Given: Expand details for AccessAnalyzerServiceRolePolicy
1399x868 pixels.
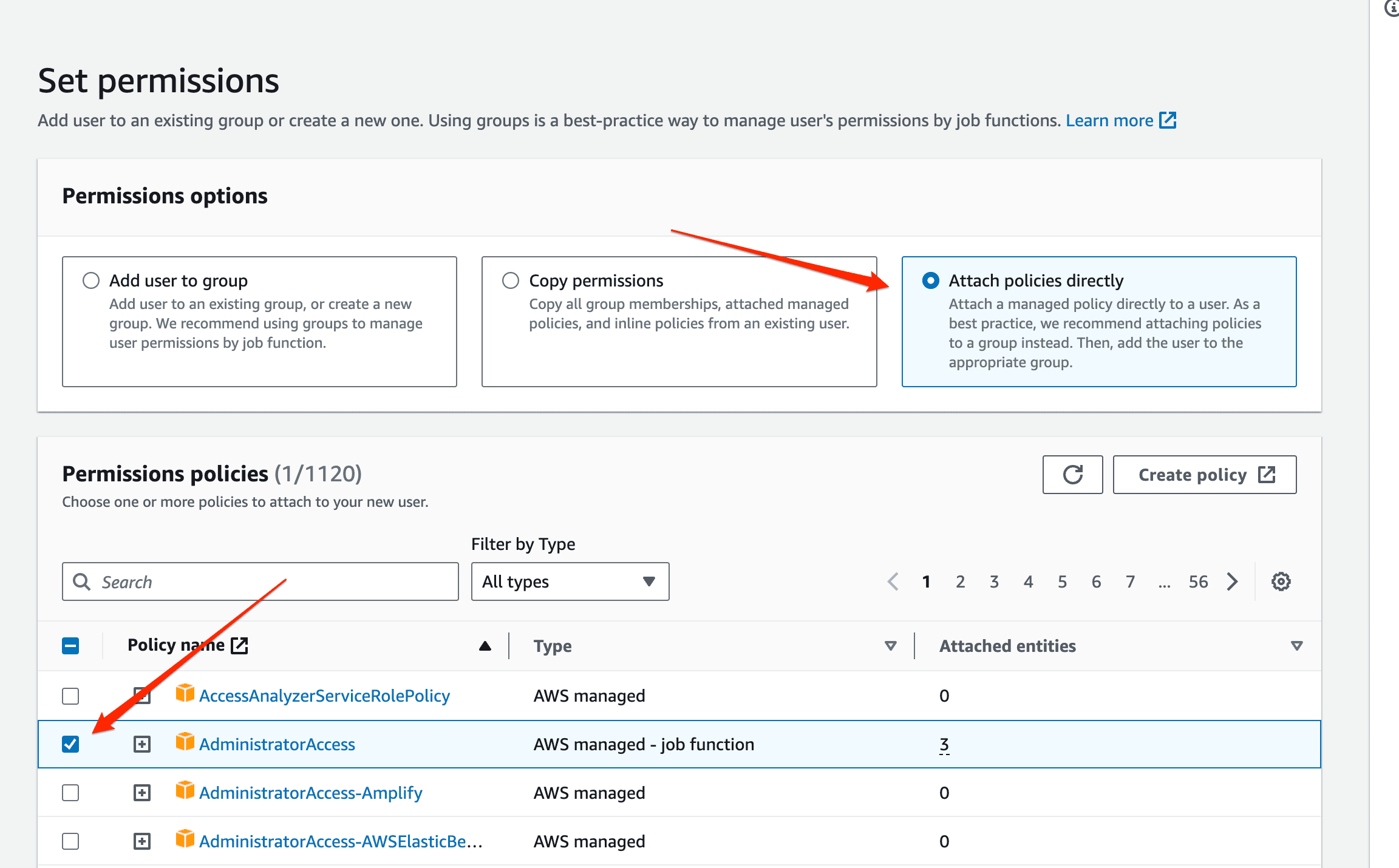Looking at the screenshot, I should click(143, 696).
